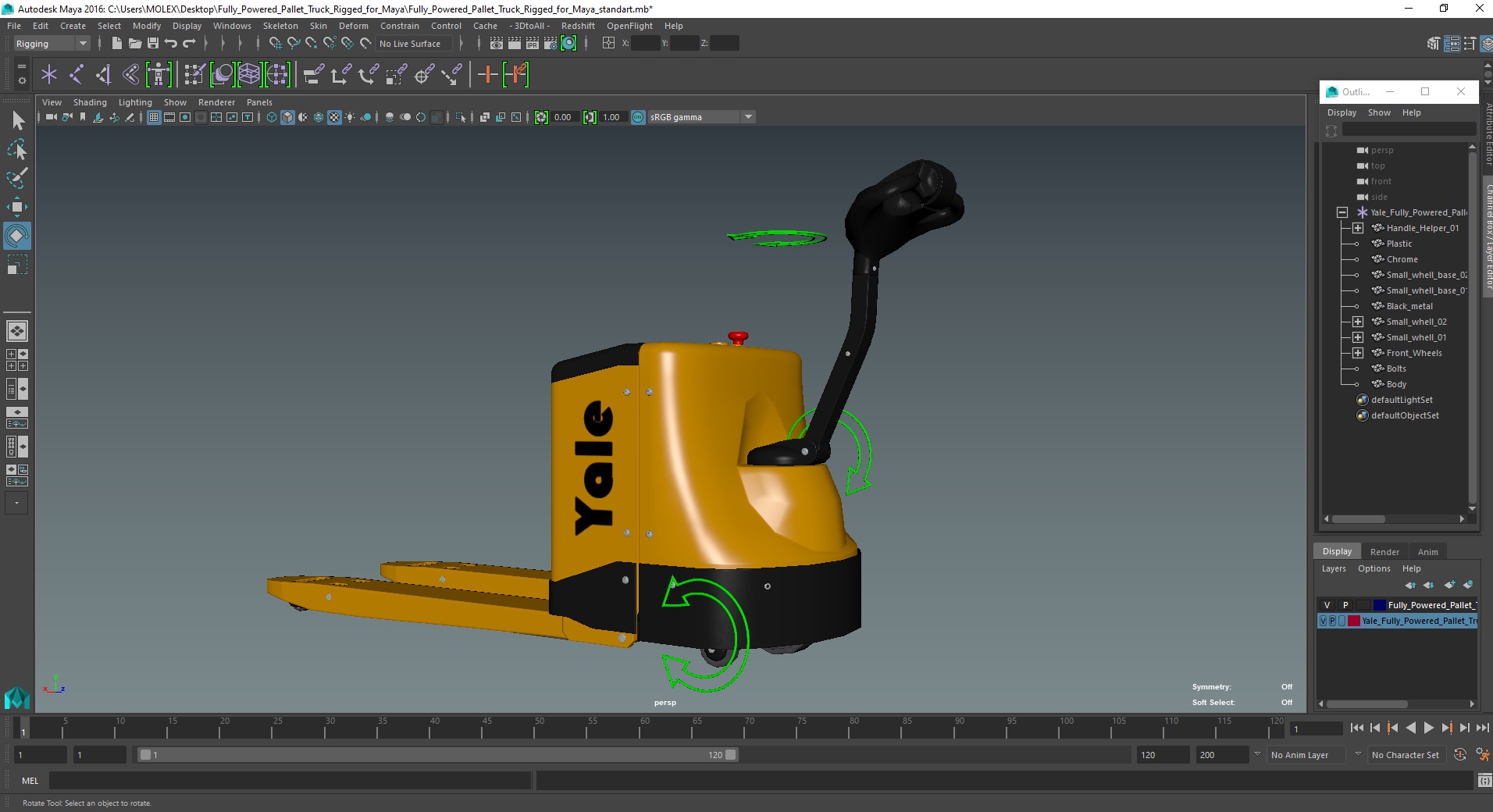Toggle Use All Lights in viewport
The width and height of the screenshot is (1493, 812).
[350, 117]
